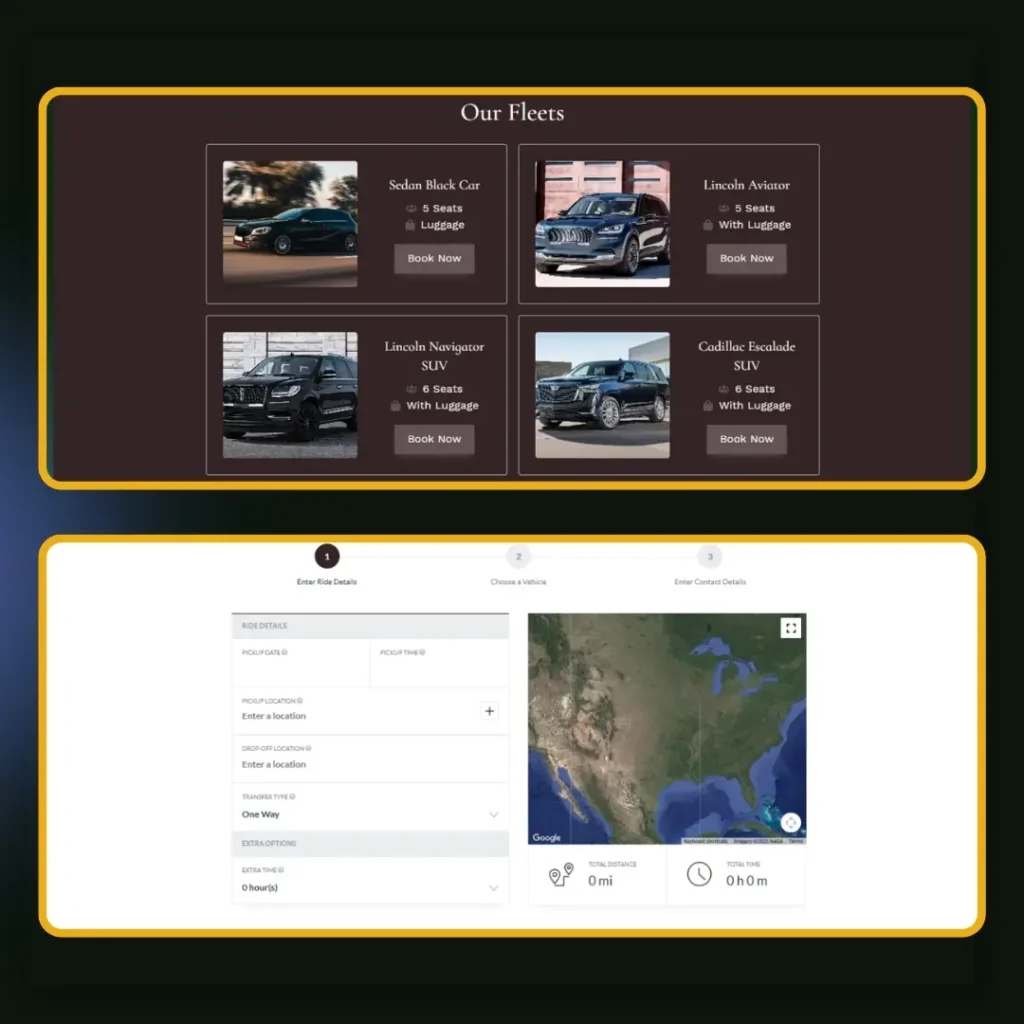Viewport: 1024px width, 1024px height.
Task: Click the Pickup Date info icon
Action: pyautogui.click(x=285, y=652)
